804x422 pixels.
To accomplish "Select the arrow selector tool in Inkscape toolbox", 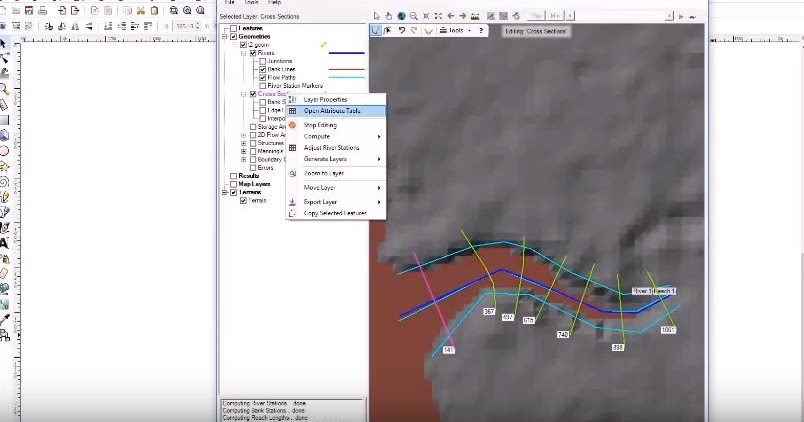I will (x=4, y=44).
